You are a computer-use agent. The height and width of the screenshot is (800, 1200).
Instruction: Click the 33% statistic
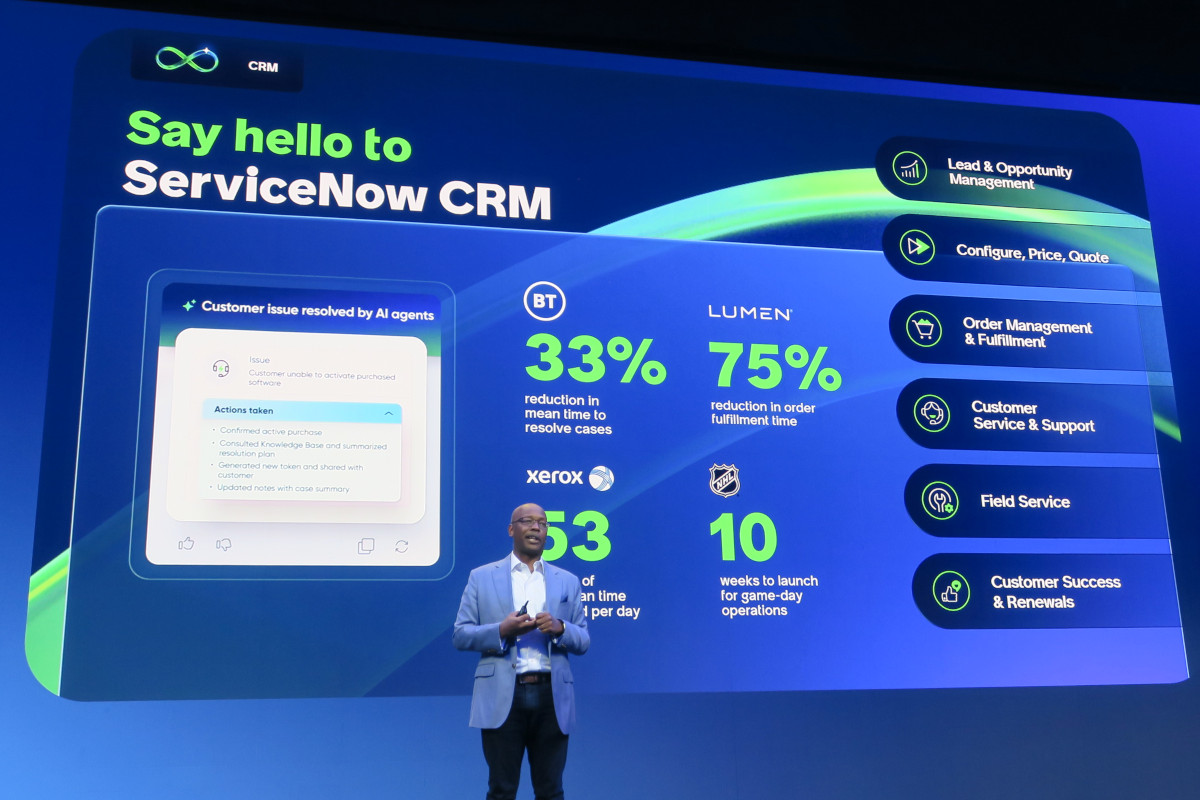595,361
